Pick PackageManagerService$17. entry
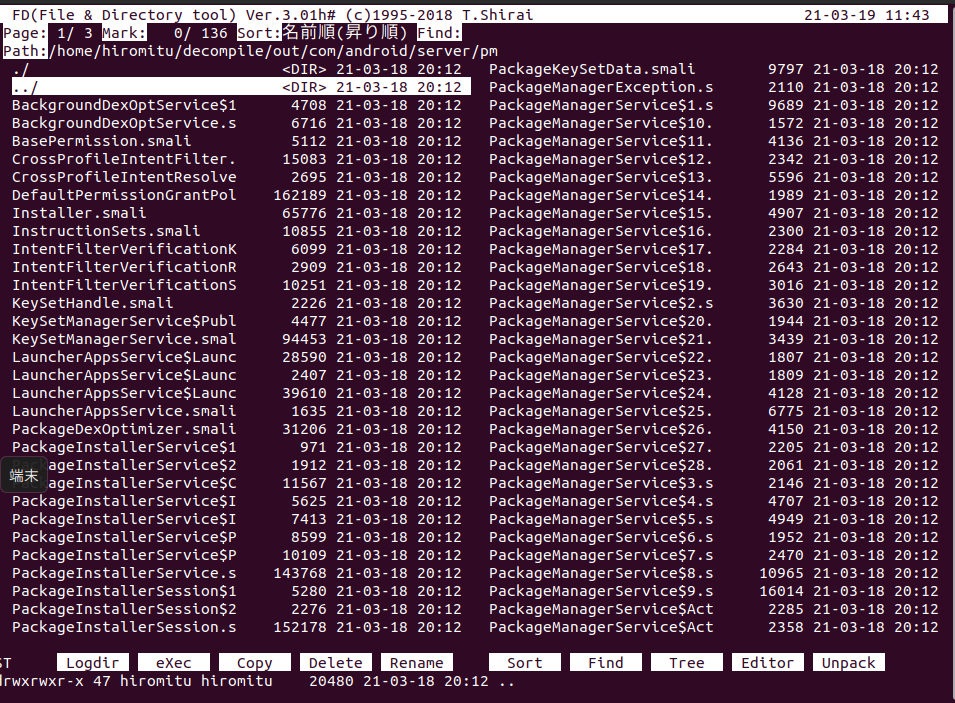Viewport: 955px width, 703px height. pyautogui.click(x=714, y=249)
